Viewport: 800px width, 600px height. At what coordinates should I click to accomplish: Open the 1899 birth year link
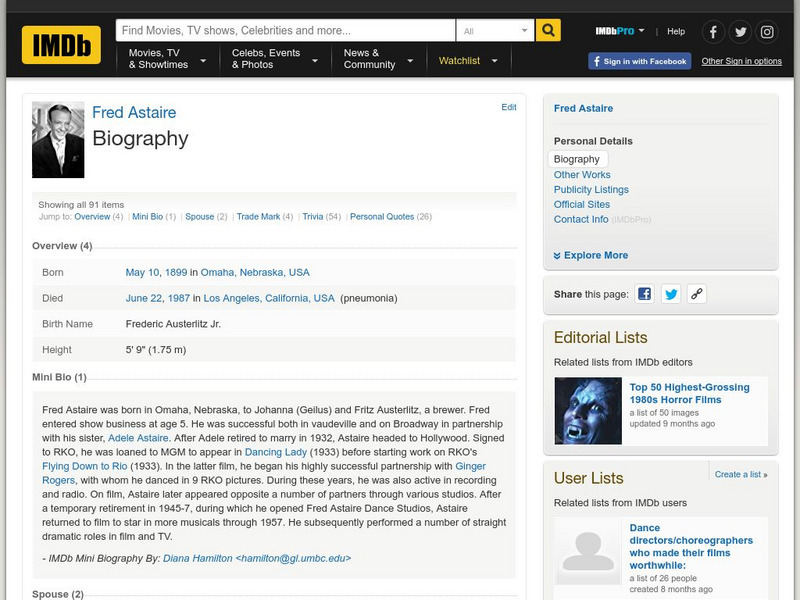point(176,272)
